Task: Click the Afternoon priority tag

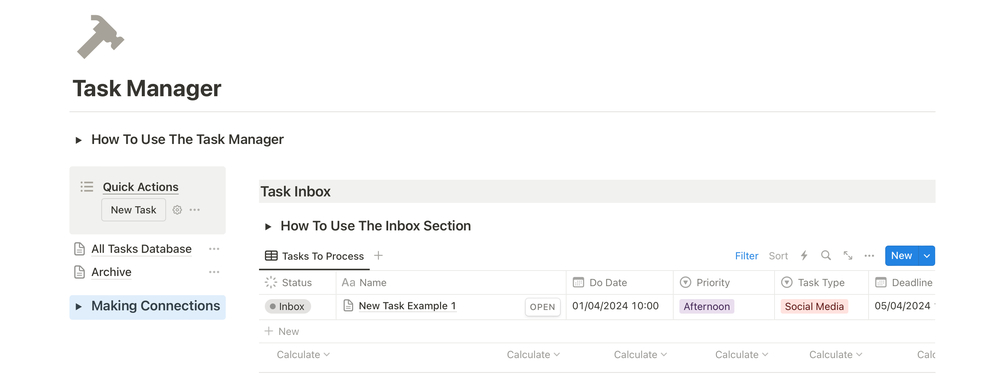Action: pyautogui.click(x=706, y=306)
